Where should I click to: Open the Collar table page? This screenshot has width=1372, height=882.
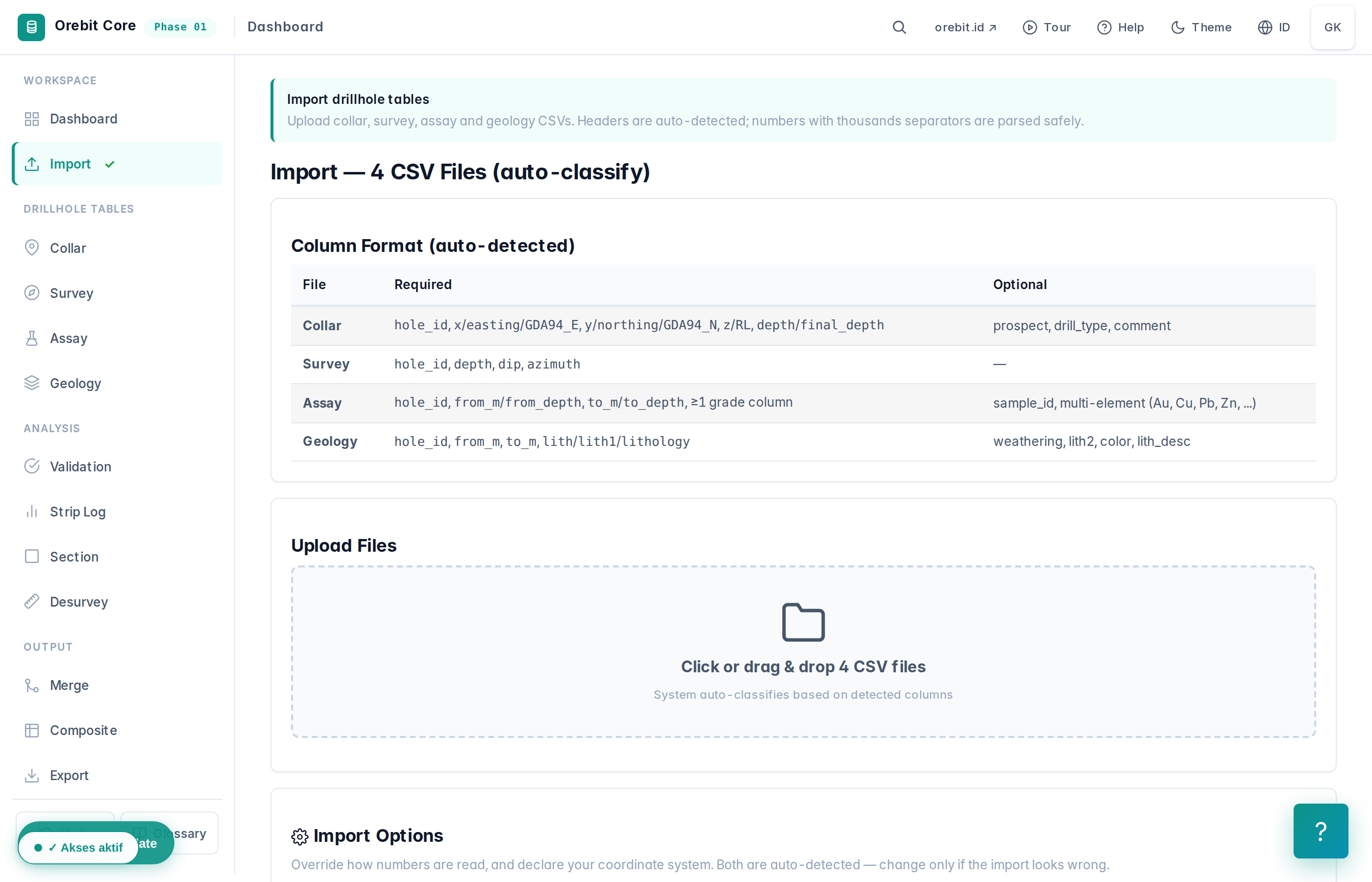pyautogui.click(x=117, y=248)
